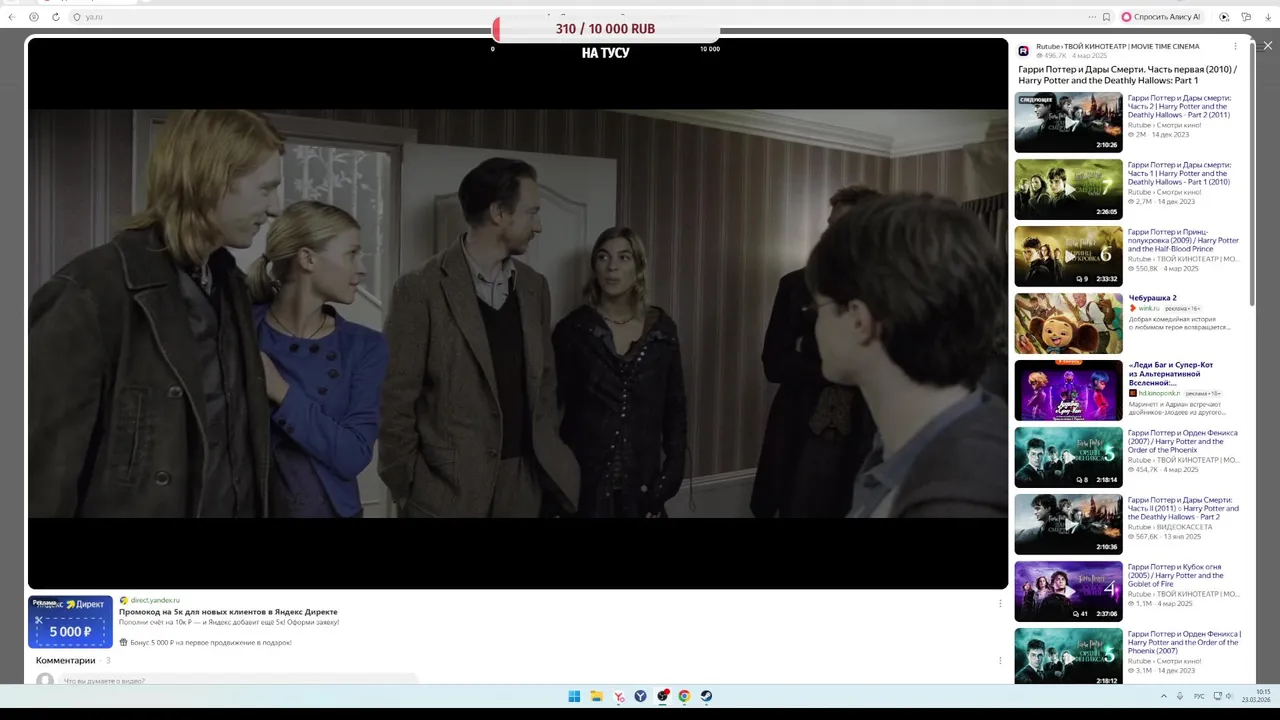Click the main video player area
This screenshot has width=1280, height=720.
518,313
